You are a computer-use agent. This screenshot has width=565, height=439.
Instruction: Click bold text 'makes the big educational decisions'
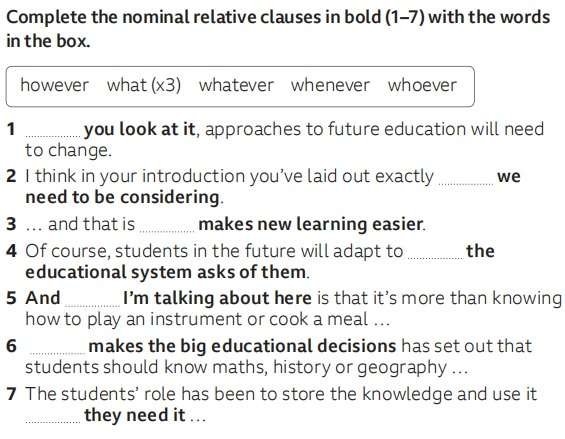point(243,346)
